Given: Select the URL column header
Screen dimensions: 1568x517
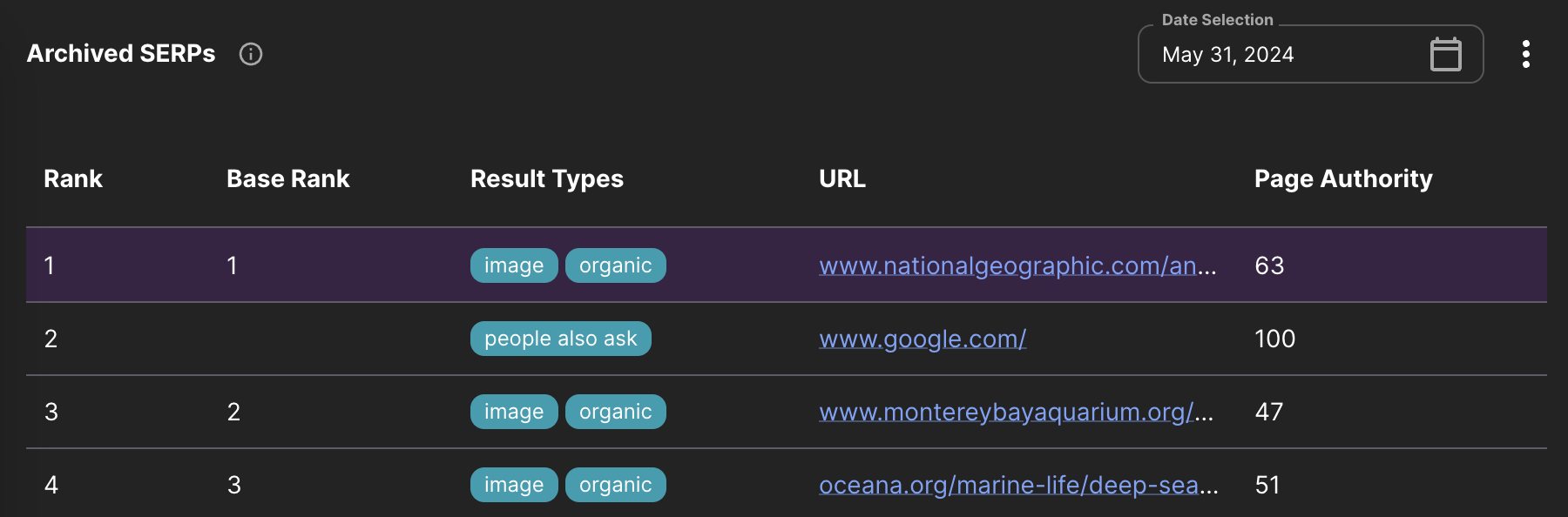Looking at the screenshot, I should 841,178.
